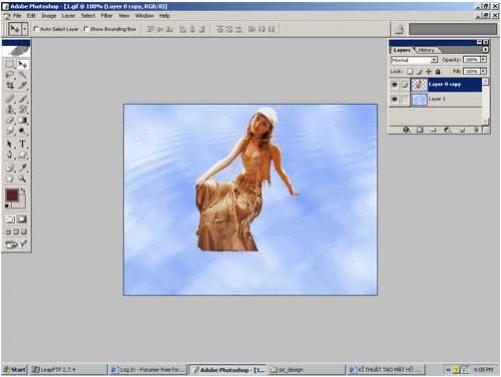Select the Eraser tool
The height and width of the screenshot is (377, 501).
(x=10, y=120)
